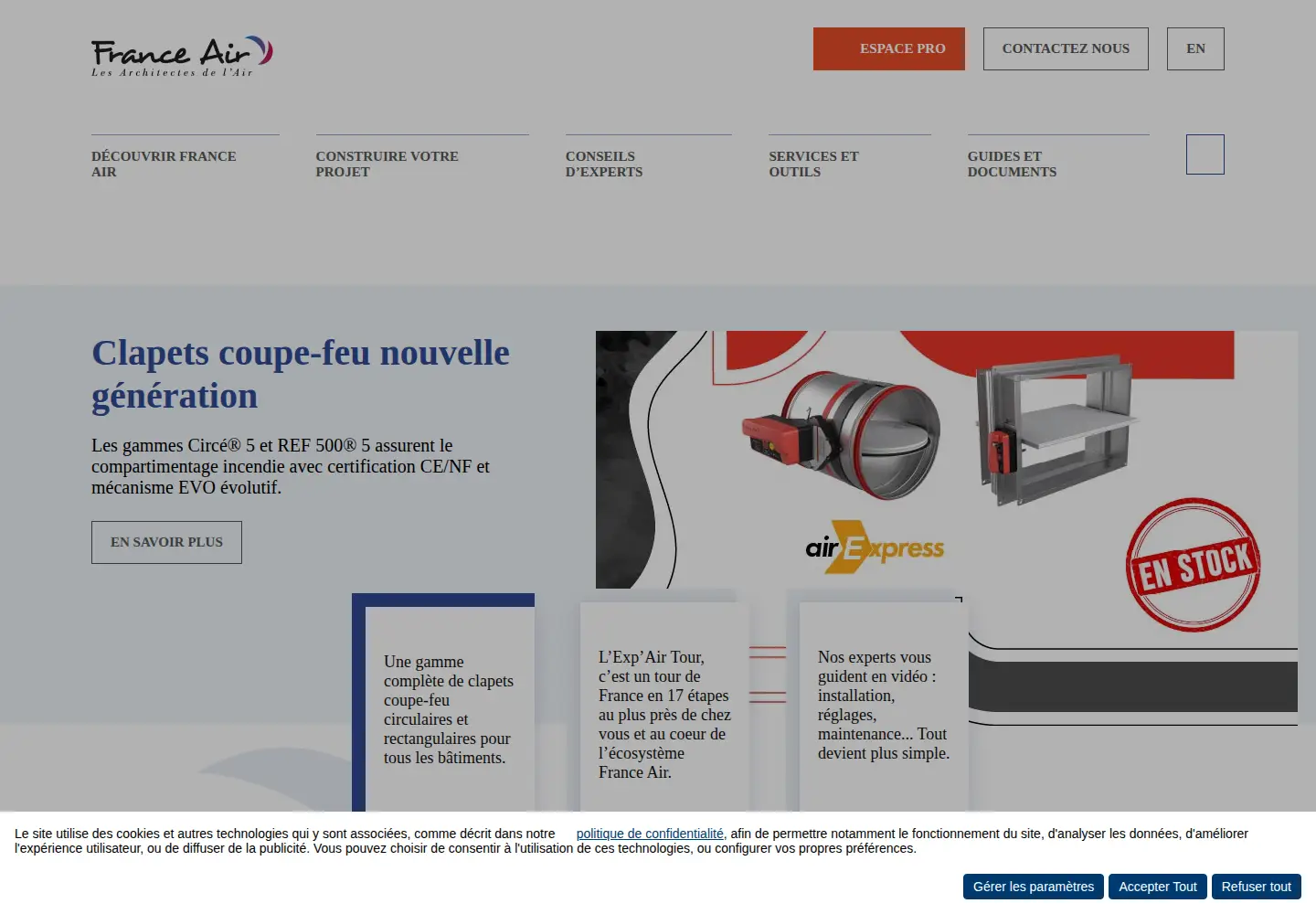Click the France Air logo
This screenshot has width=1316, height=914.
coord(182,56)
